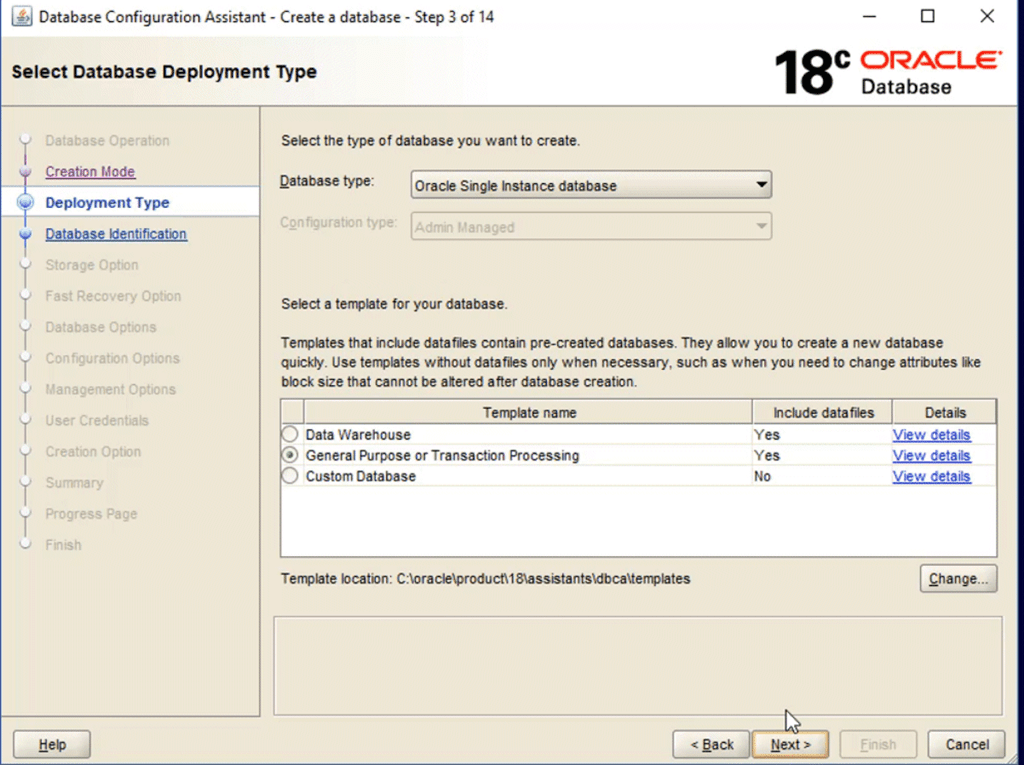Open the Configuration type dropdown
The height and width of the screenshot is (765, 1024).
pos(591,227)
